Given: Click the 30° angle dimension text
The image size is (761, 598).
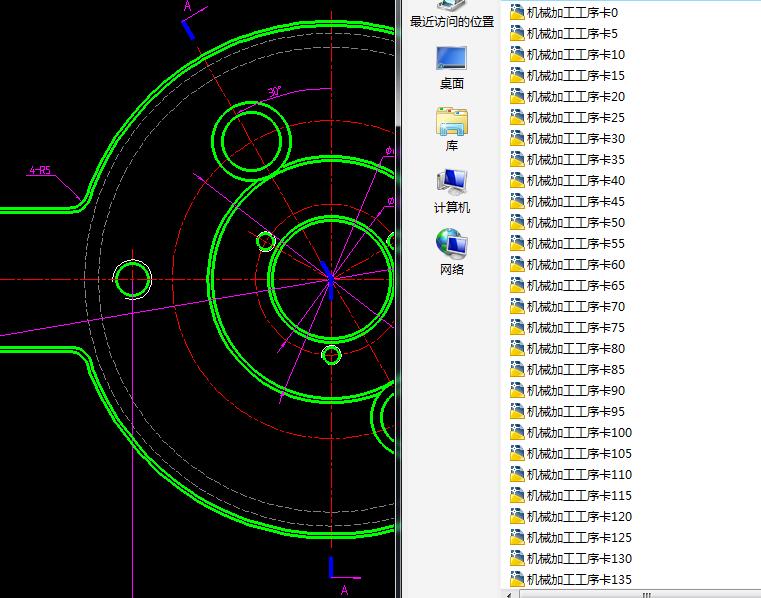Looking at the screenshot, I should [x=275, y=91].
